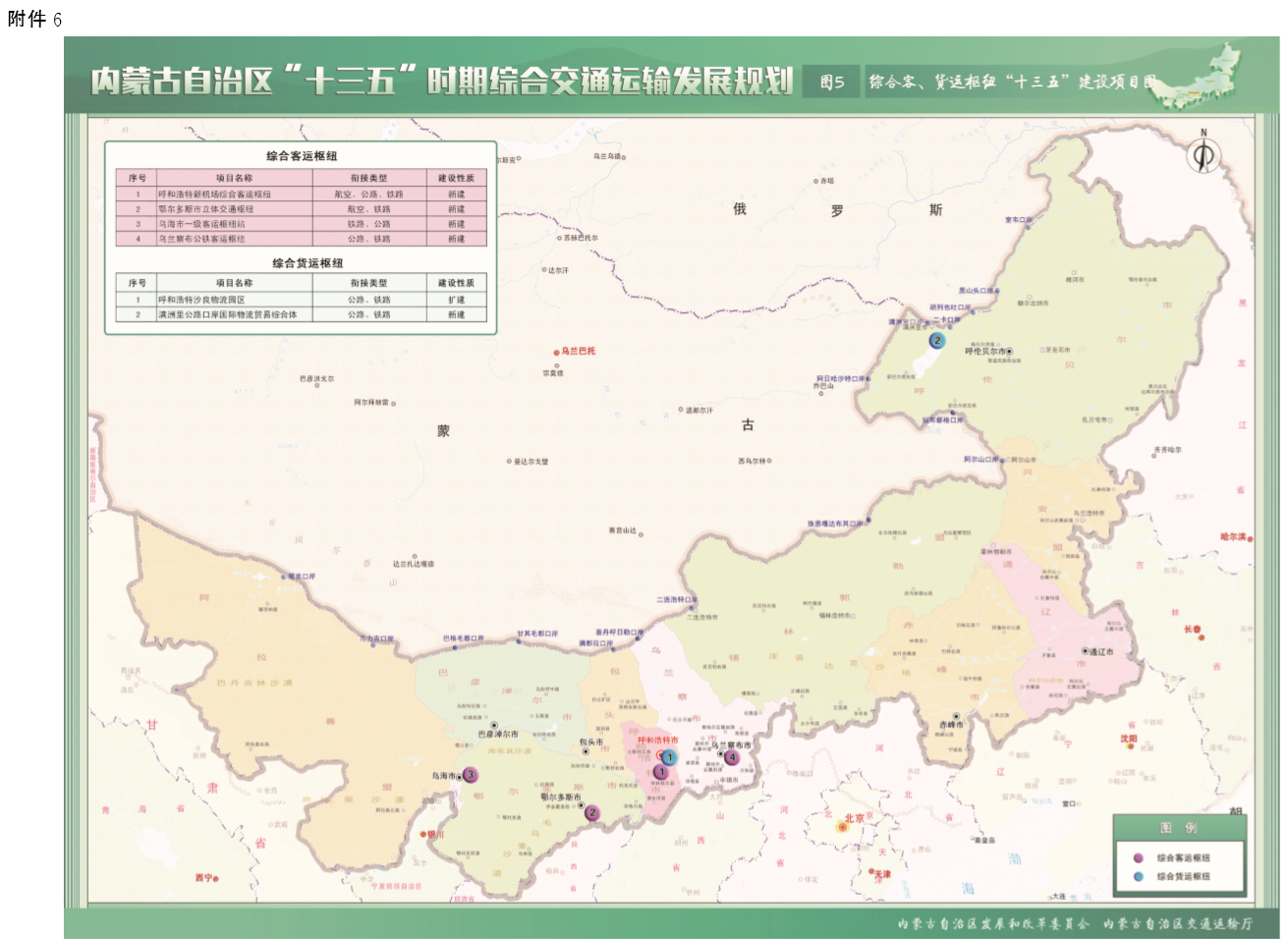Click the 满洲里公路口岸国际物流贸易综合体 row

[301, 315]
